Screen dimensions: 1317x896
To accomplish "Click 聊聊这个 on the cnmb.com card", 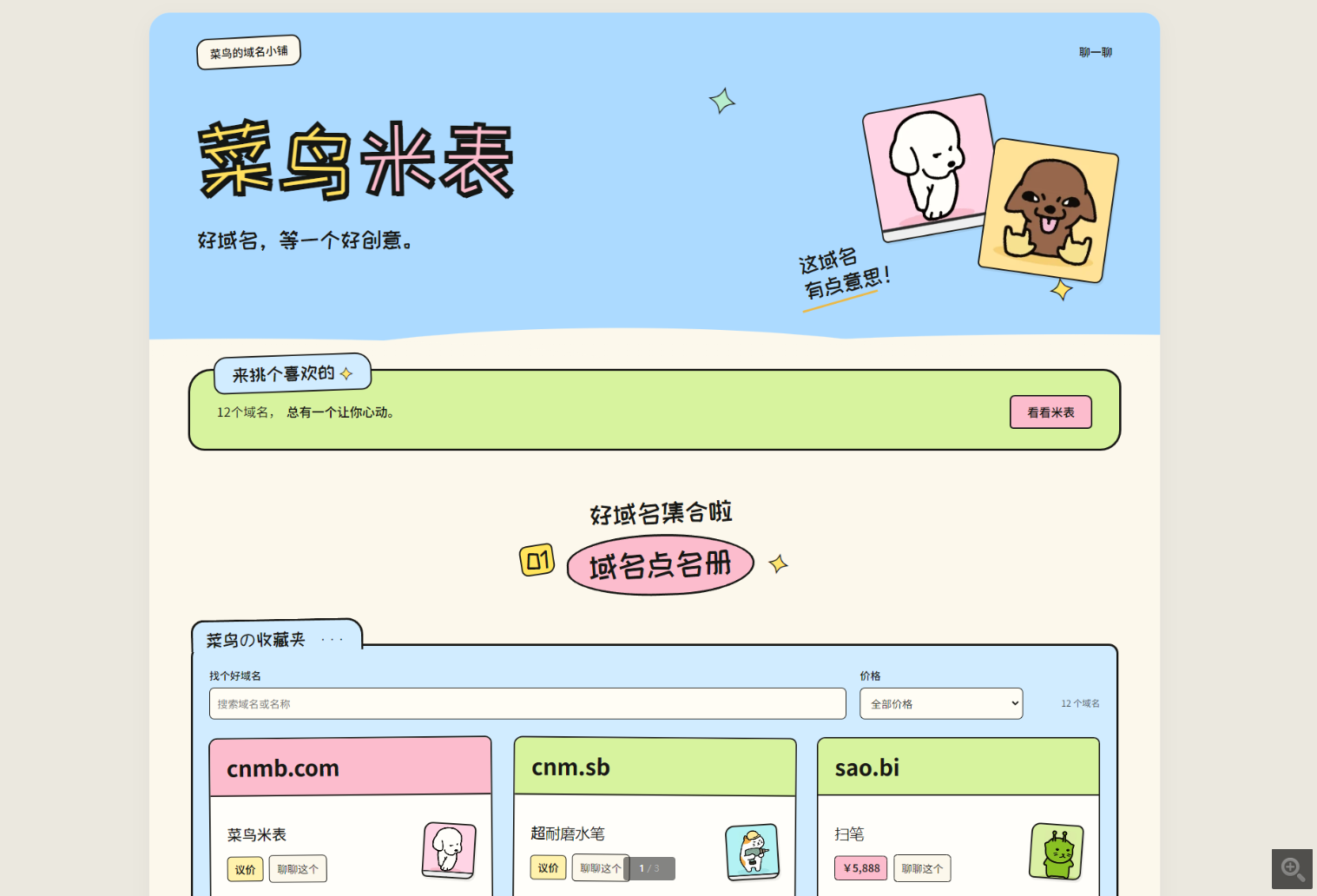I will 298,869.
